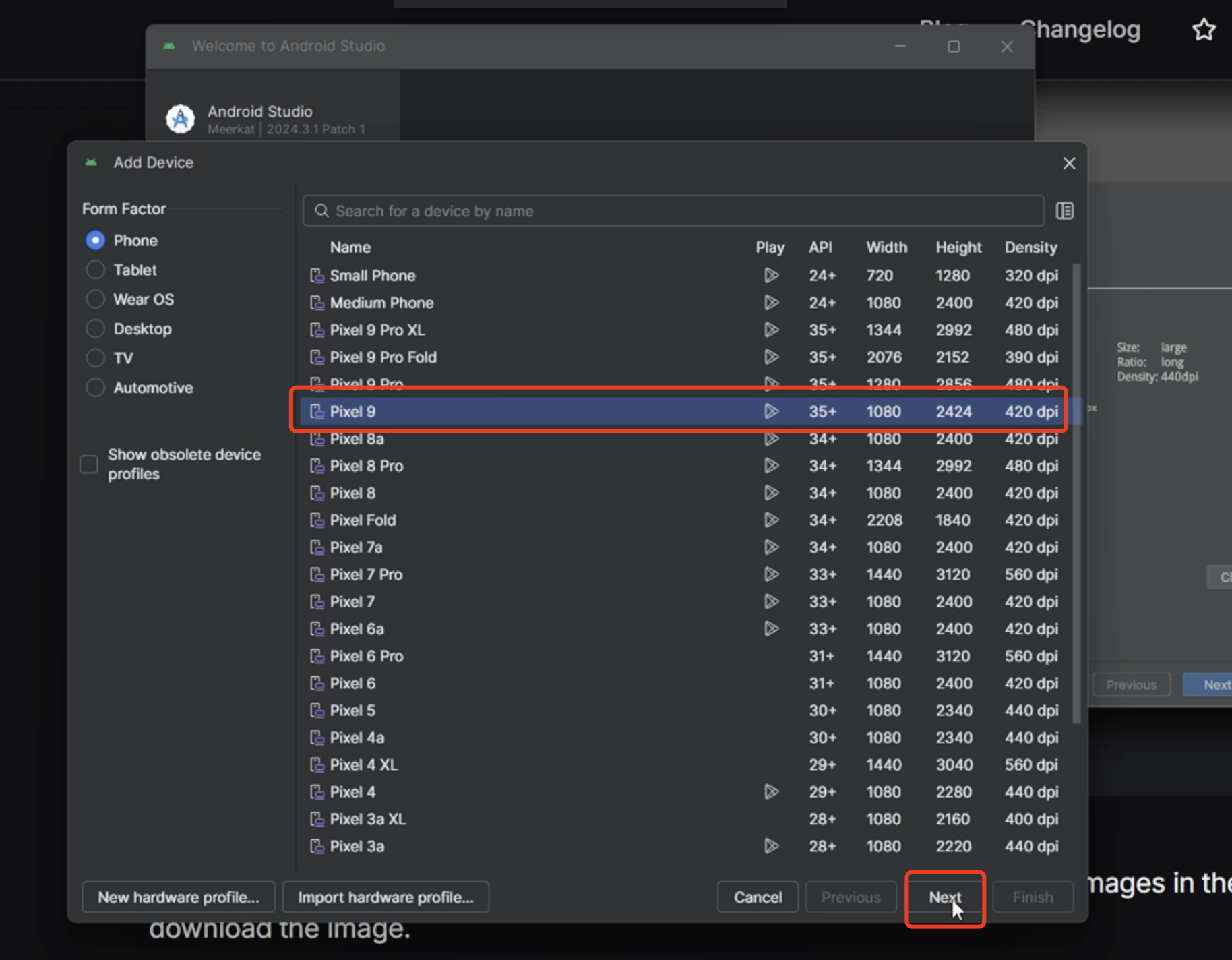Click the Play Store icon for Pixel 7
The height and width of the screenshot is (960, 1232).
pyautogui.click(x=772, y=601)
